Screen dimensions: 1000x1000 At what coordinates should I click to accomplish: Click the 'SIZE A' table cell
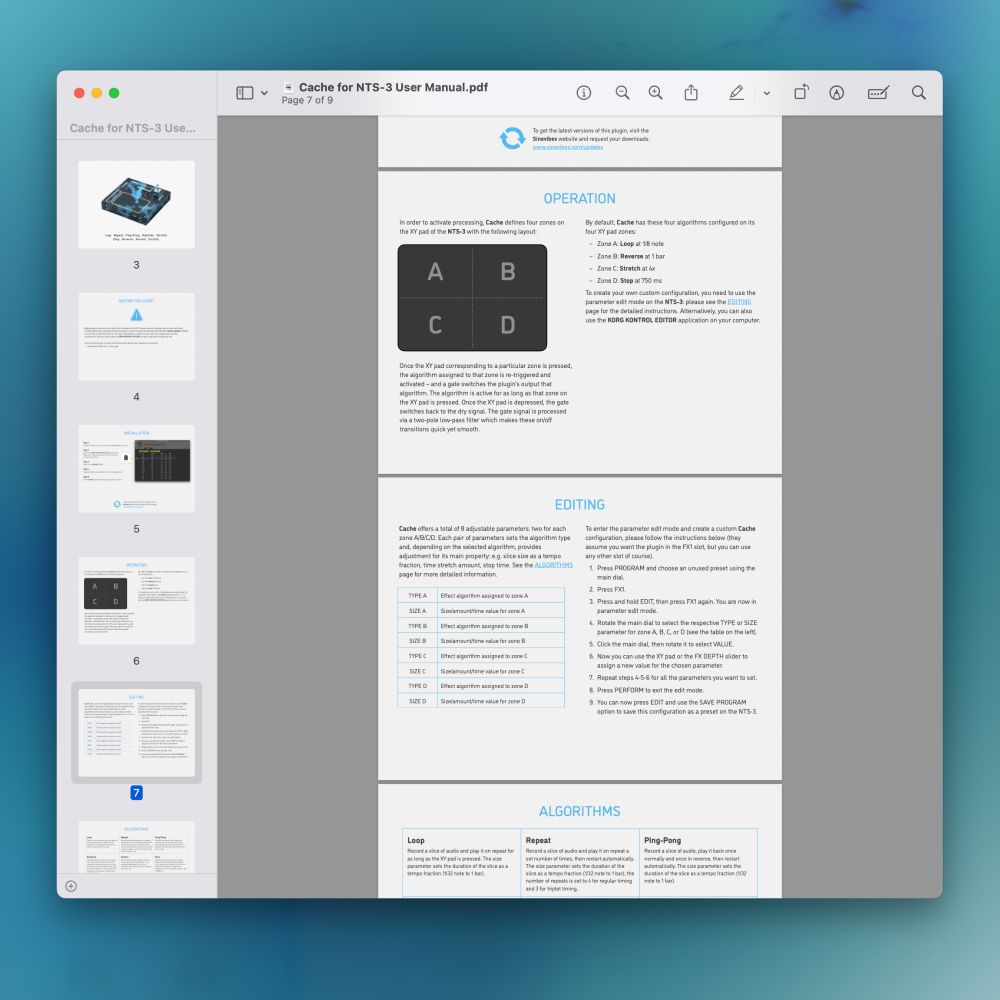pos(417,611)
